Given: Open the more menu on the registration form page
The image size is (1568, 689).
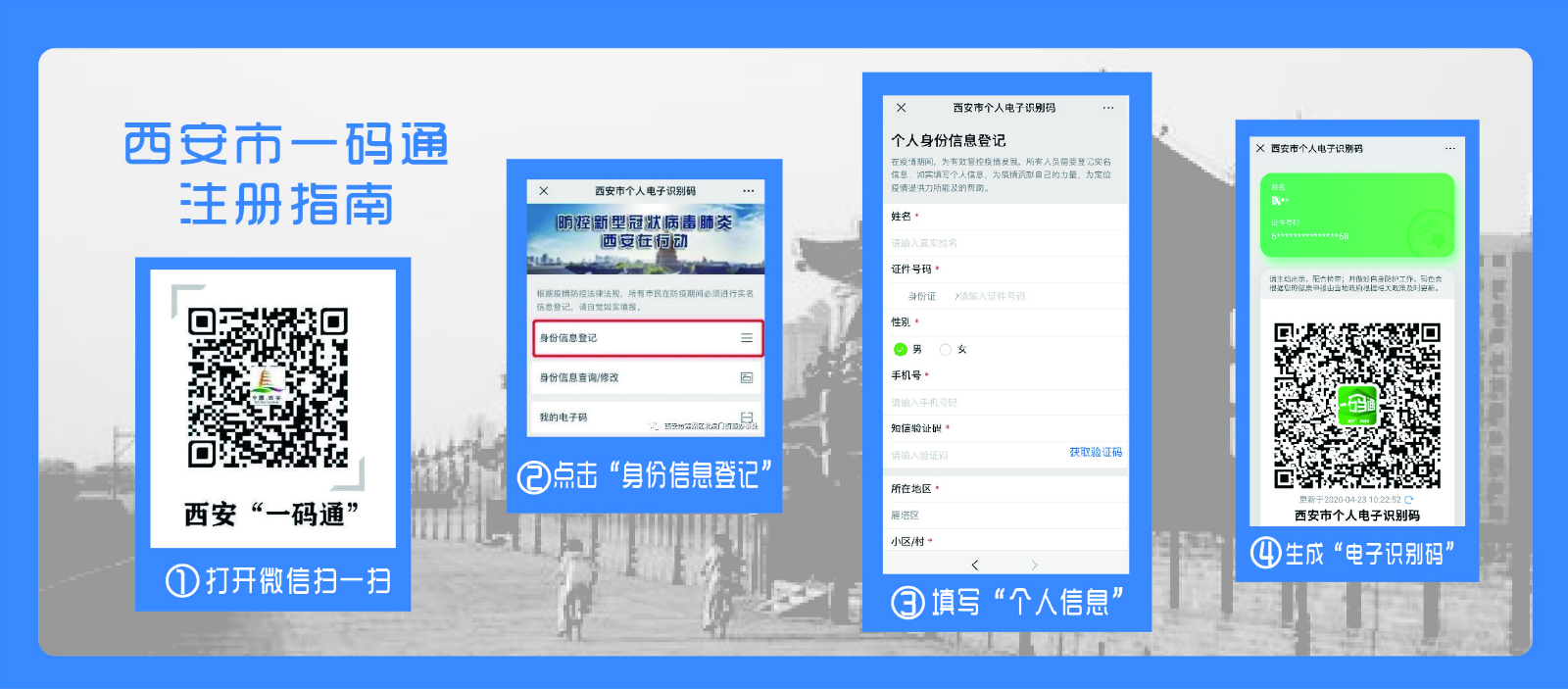Looking at the screenshot, I should 1108,108.
